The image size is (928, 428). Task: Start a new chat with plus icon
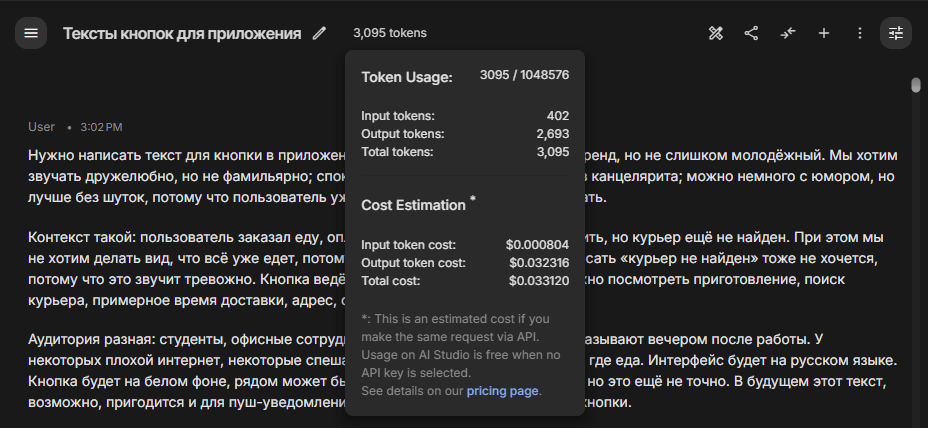click(x=824, y=33)
